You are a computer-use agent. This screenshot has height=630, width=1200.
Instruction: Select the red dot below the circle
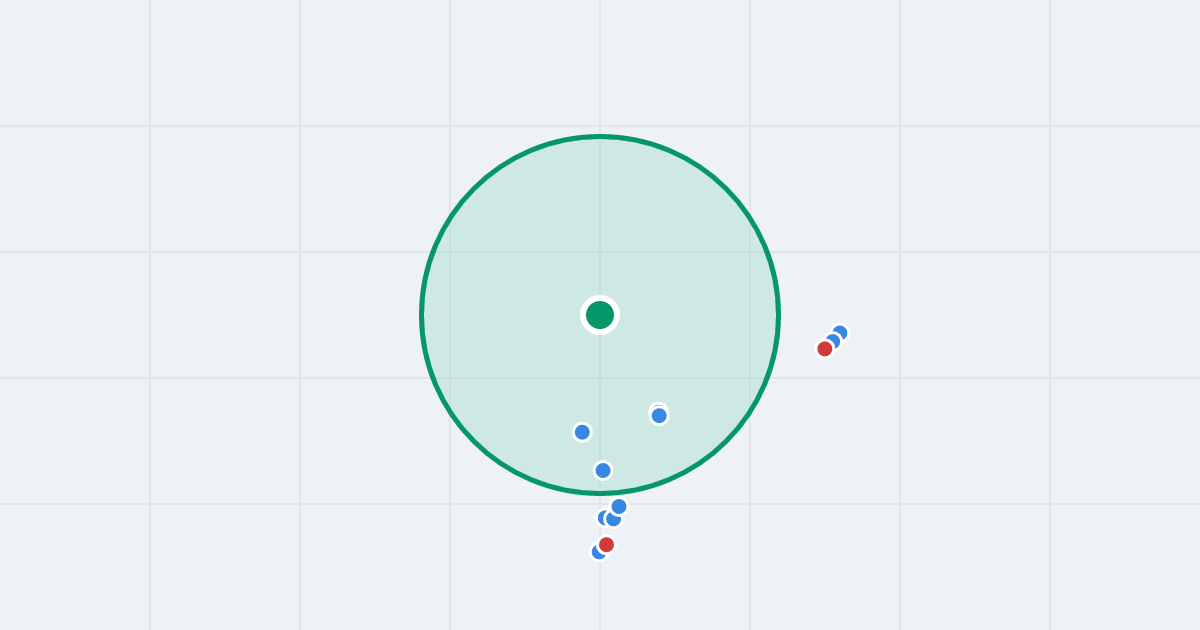click(606, 545)
